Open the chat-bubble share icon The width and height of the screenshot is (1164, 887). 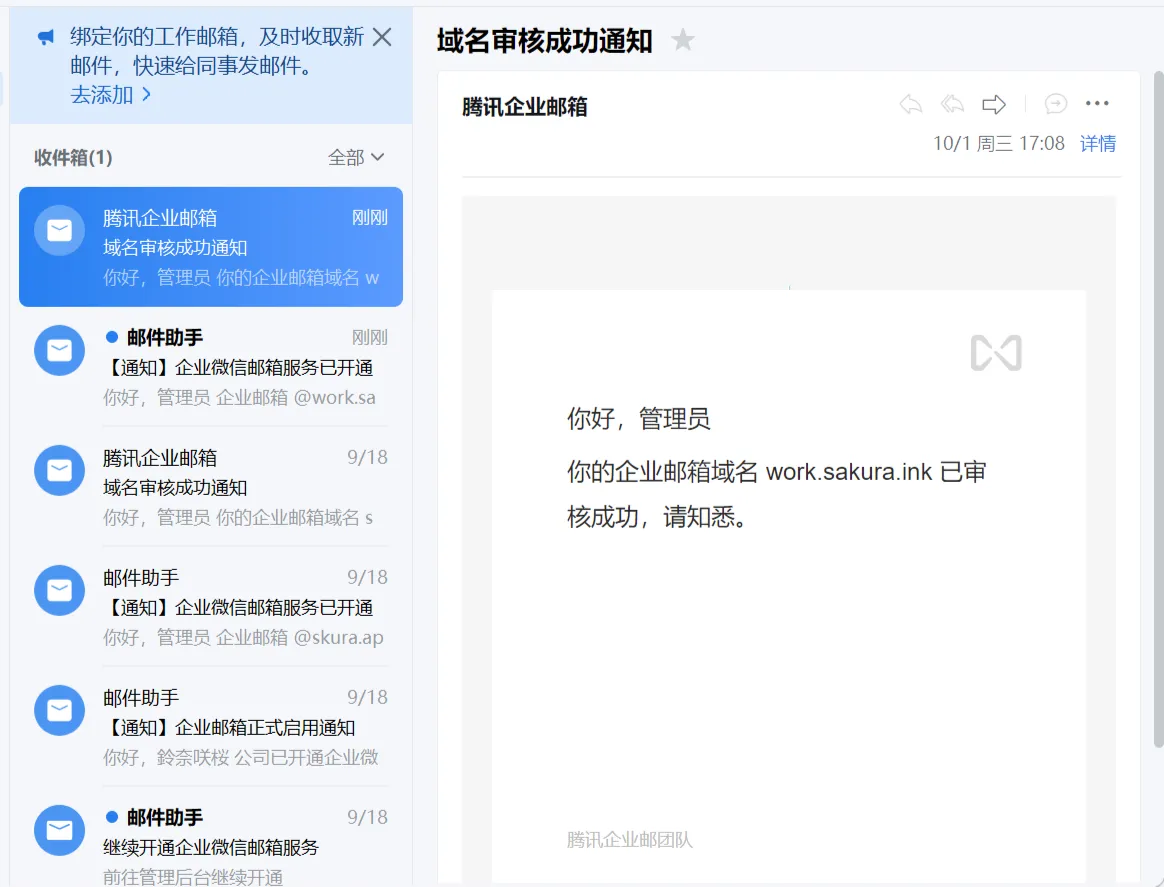1055,103
